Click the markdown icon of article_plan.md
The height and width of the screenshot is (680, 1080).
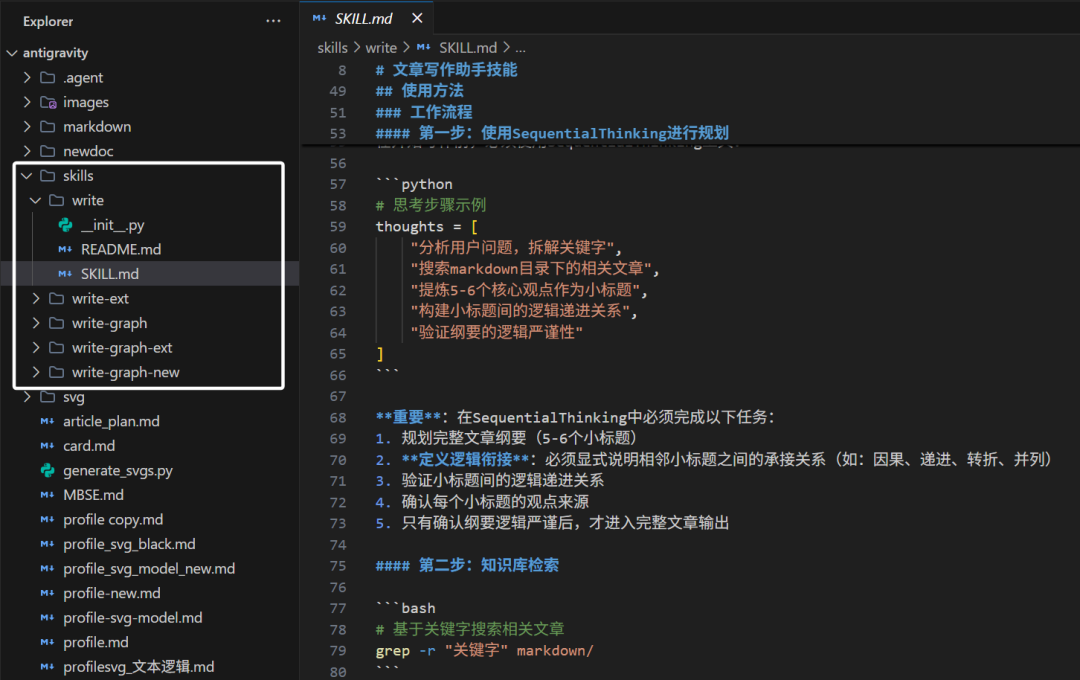pos(48,421)
